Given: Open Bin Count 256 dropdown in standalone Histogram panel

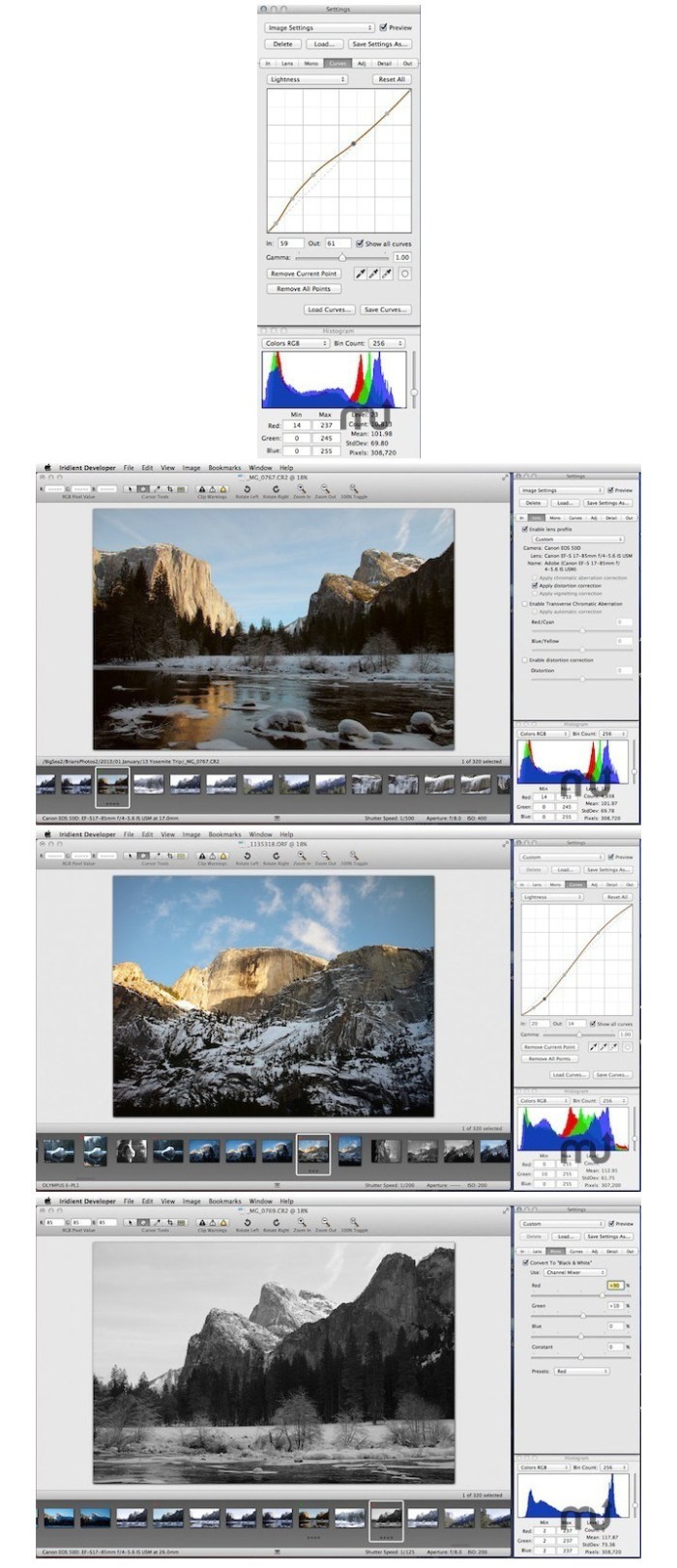Looking at the screenshot, I should pyautogui.click(x=387, y=343).
